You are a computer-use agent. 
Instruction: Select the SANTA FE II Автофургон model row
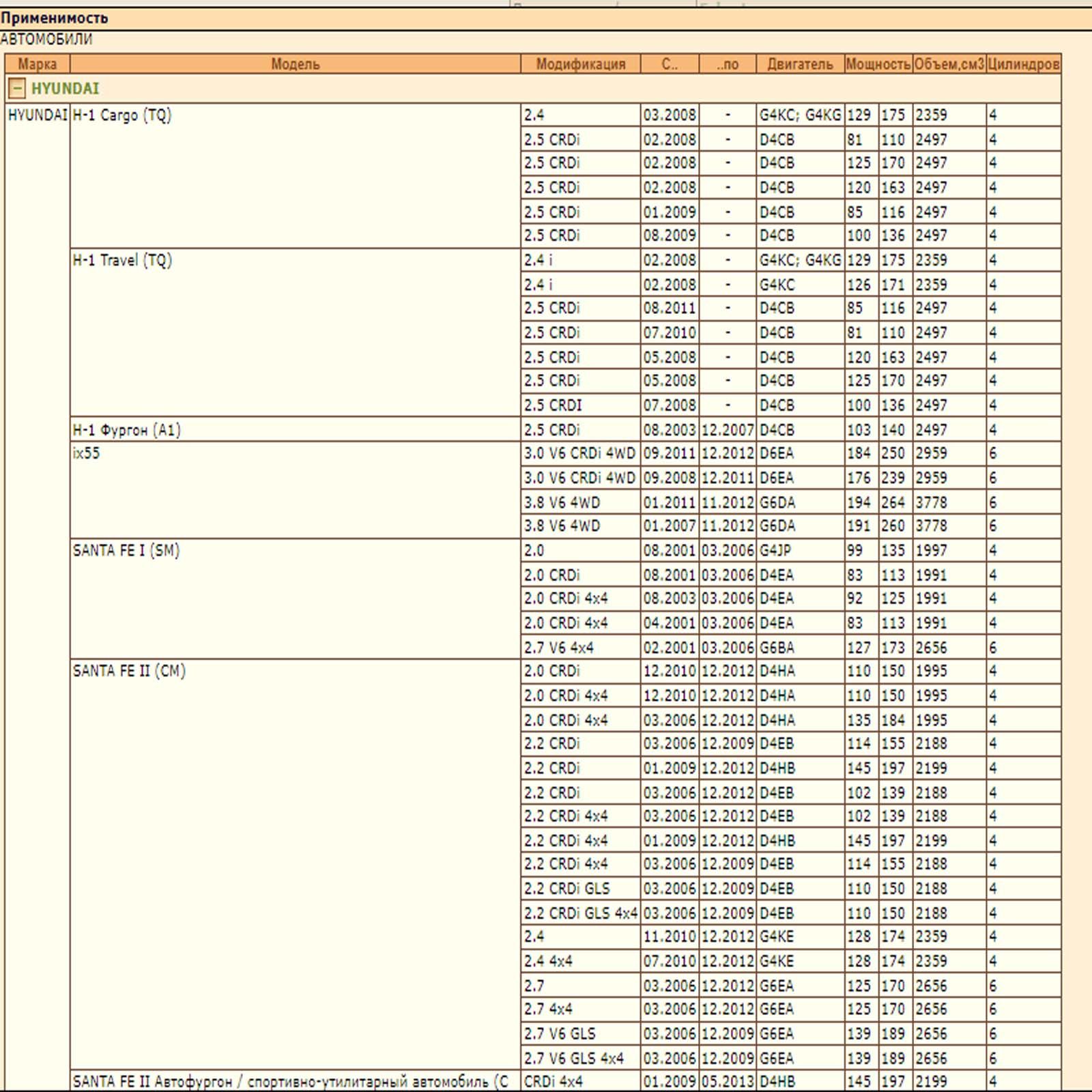[x=291, y=1082]
